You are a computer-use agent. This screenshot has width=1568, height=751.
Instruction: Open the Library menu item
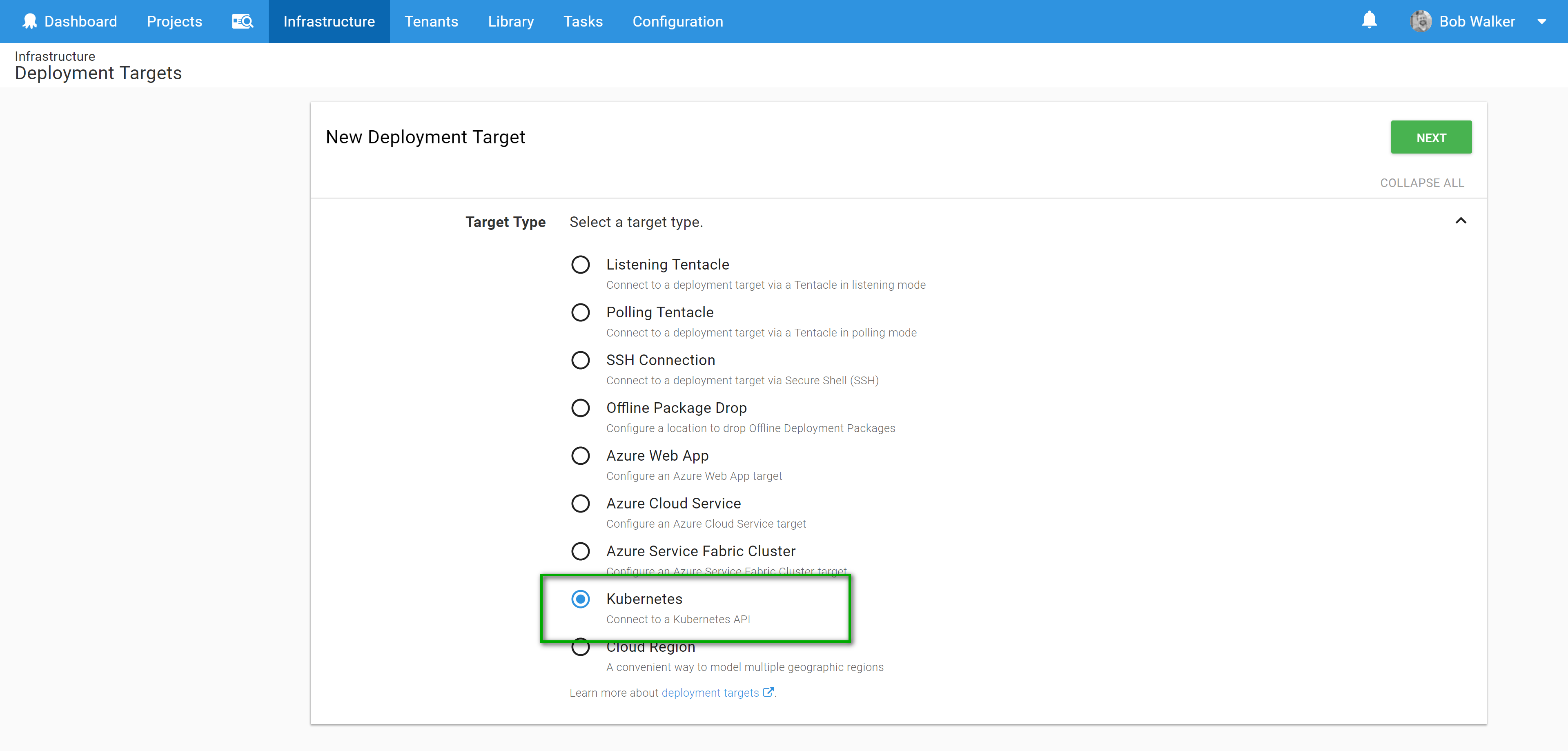[511, 21]
